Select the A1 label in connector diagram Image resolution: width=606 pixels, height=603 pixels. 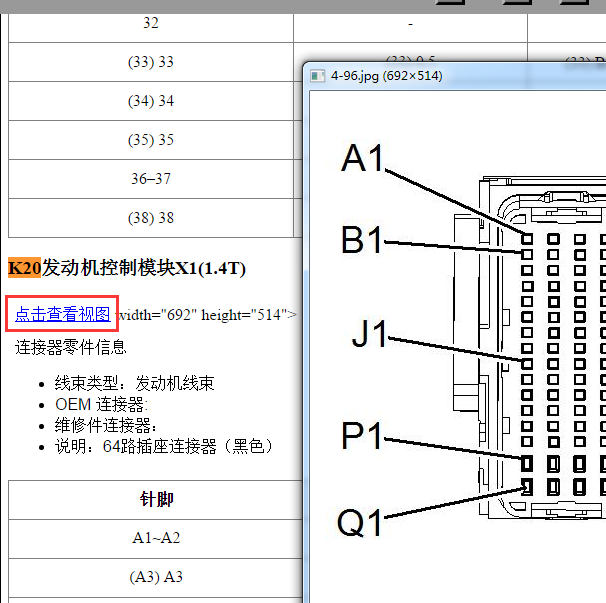362,158
